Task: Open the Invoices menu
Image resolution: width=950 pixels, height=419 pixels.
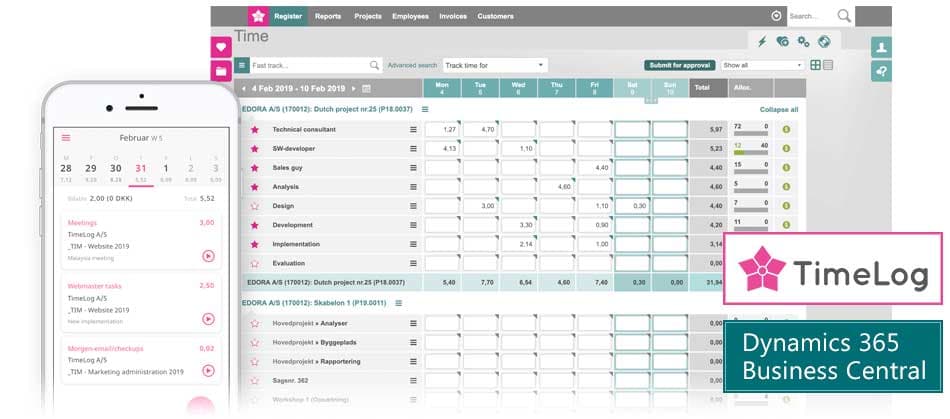Action: (x=453, y=16)
